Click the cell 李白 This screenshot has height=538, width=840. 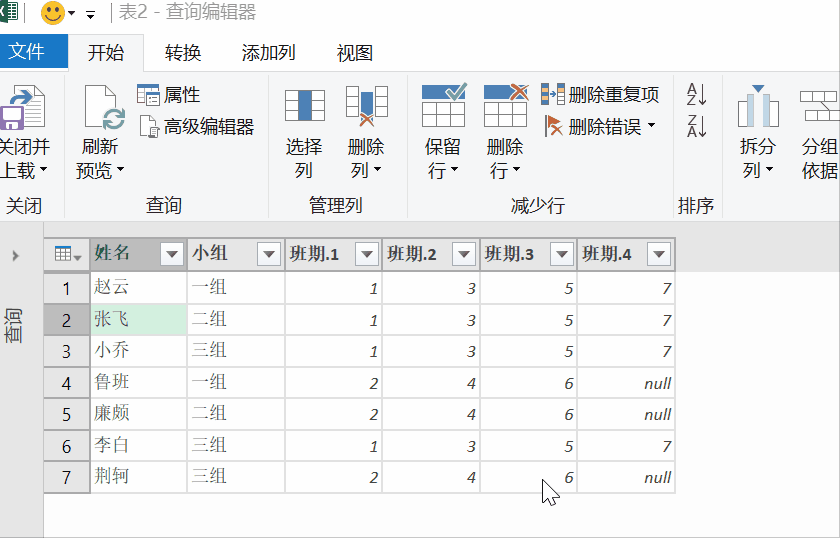(x=139, y=445)
